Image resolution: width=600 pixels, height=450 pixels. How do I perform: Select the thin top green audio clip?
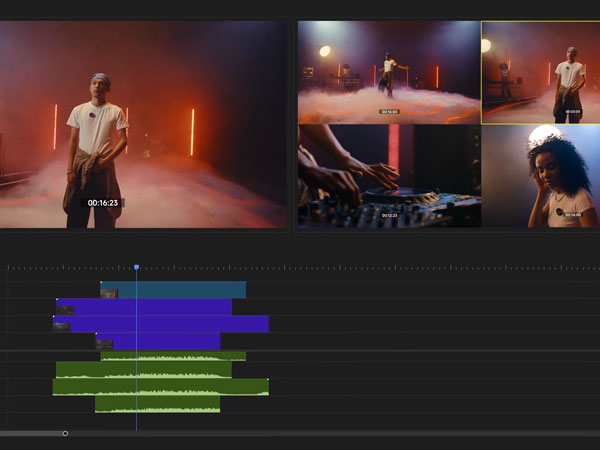coord(173,356)
